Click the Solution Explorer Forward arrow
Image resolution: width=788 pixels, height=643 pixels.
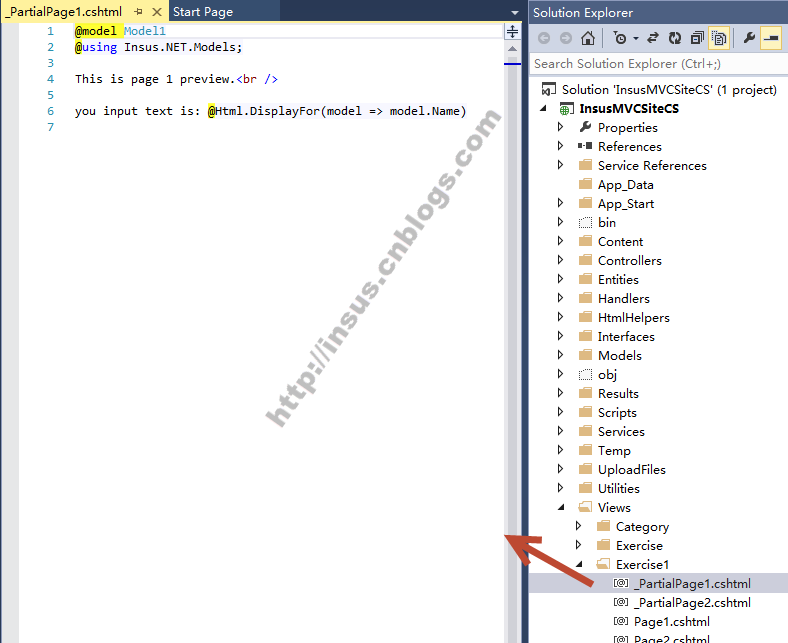[x=566, y=38]
